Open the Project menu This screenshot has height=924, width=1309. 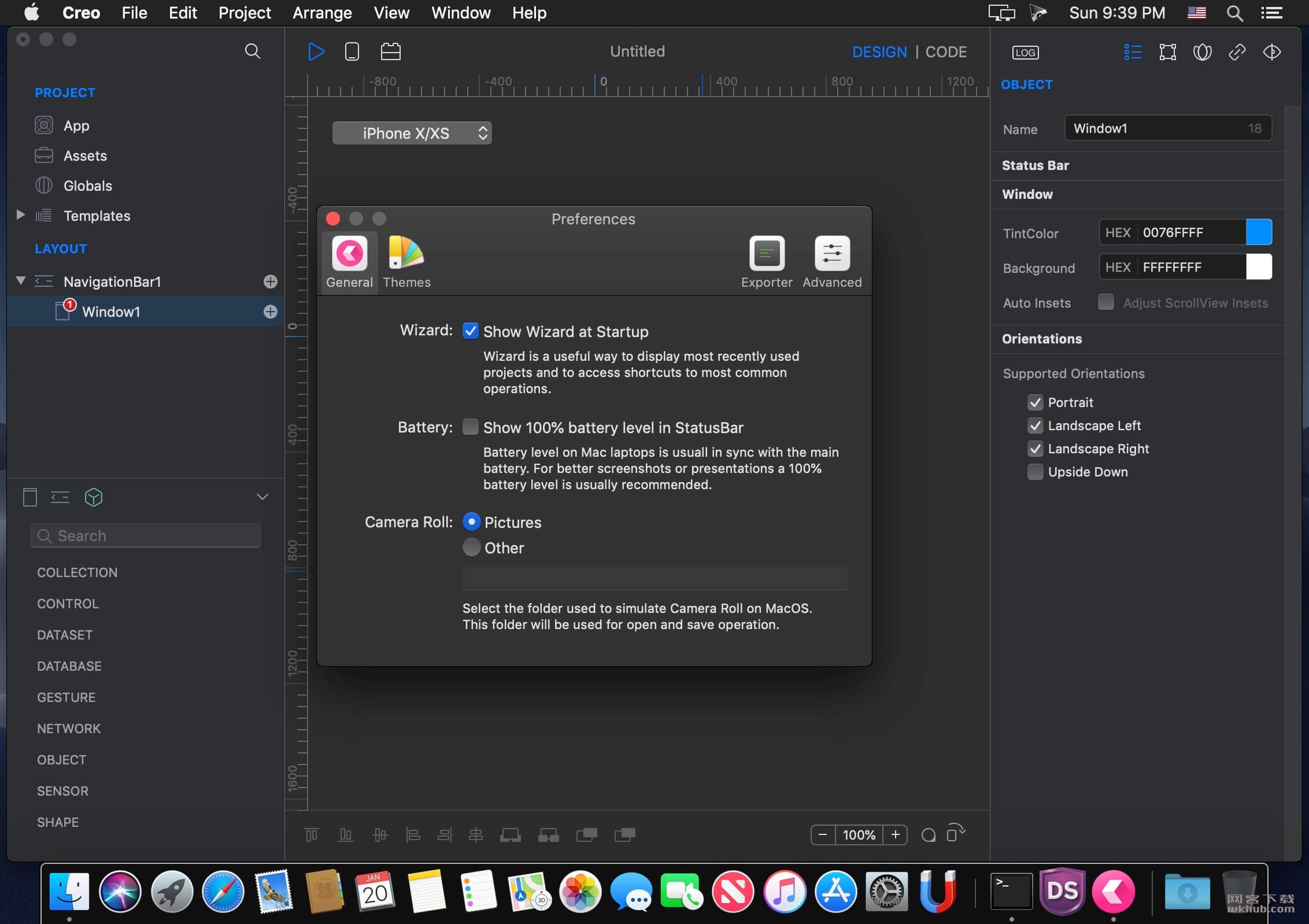[x=245, y=13]
